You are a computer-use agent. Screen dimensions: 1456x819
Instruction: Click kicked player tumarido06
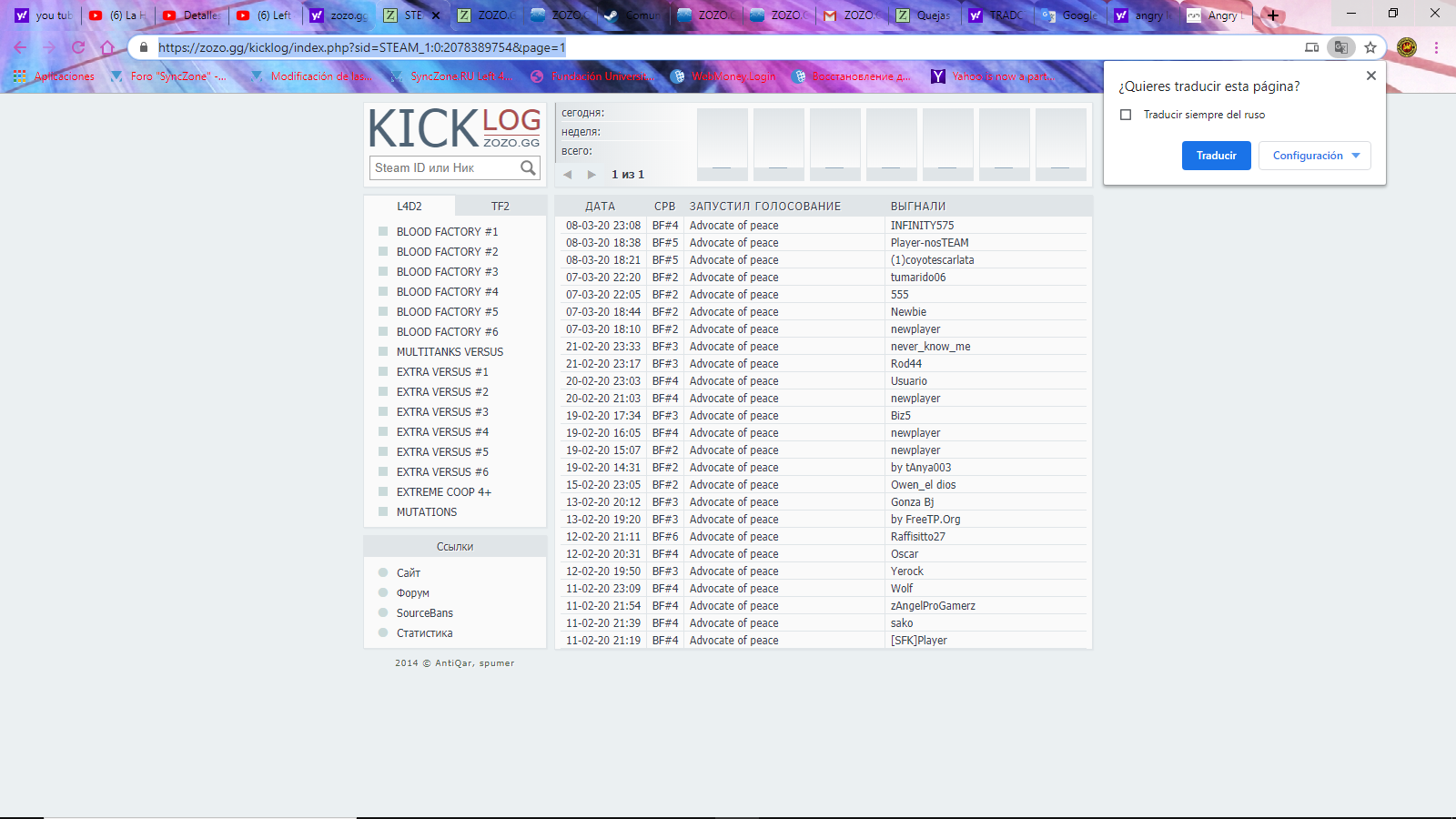click(918, 278)
